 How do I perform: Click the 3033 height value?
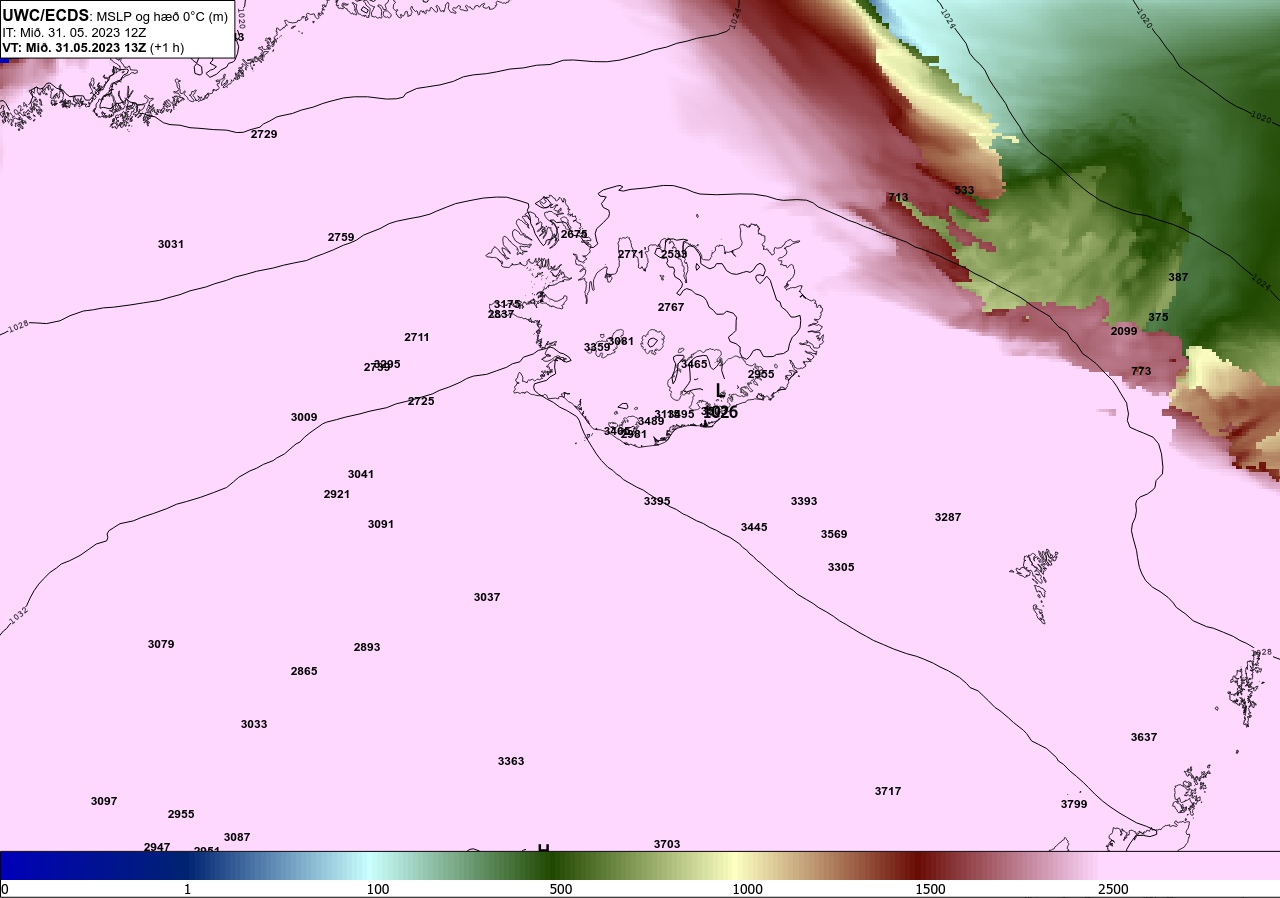254,724
